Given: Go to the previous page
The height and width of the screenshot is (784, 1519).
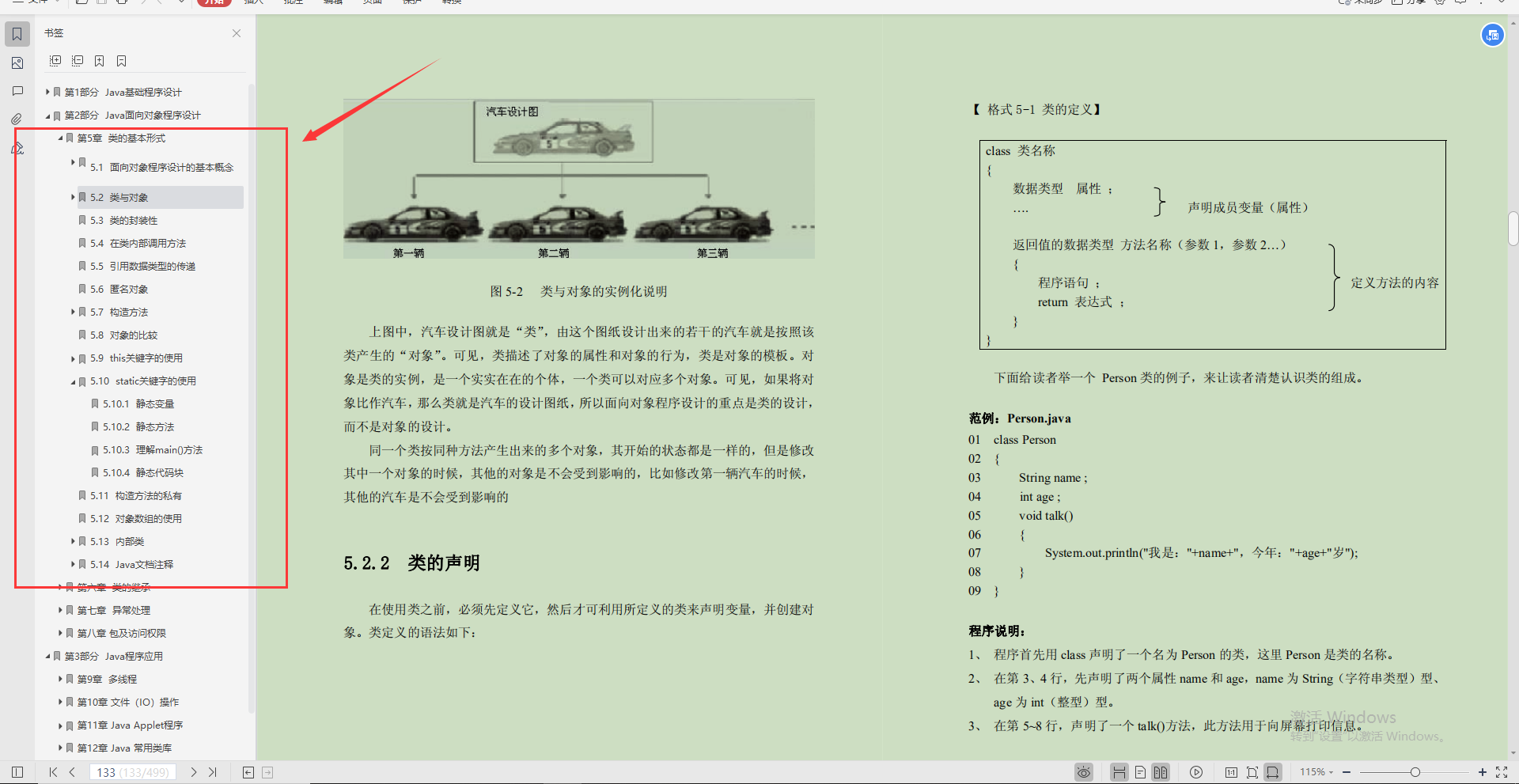Looking at the screenshot, I should tap(72, 772).
